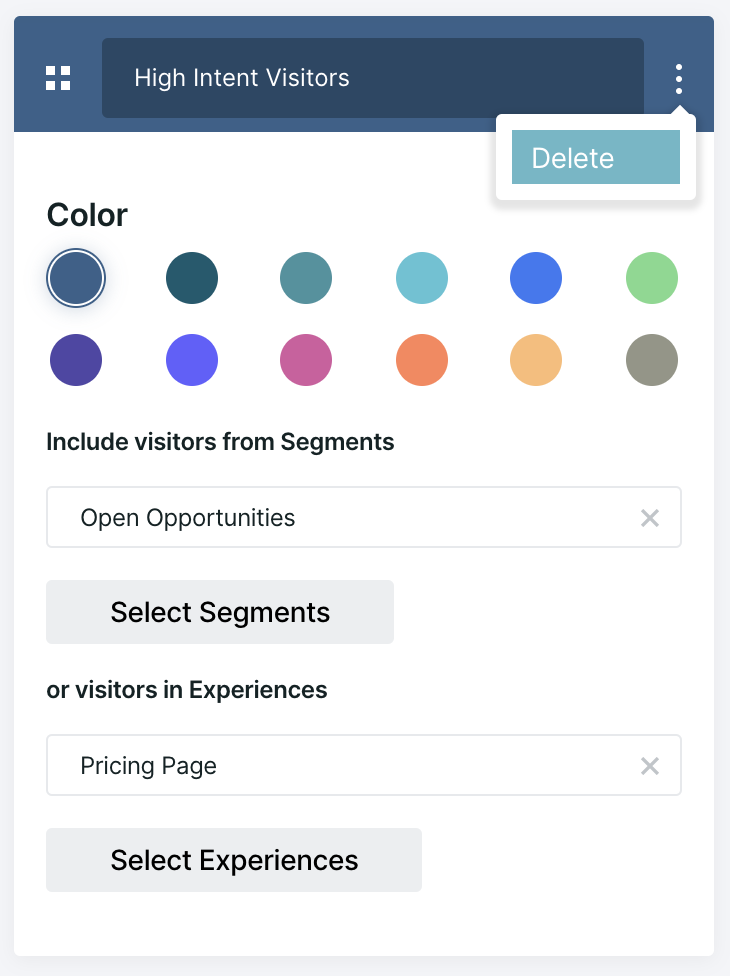
Task: Choose the light sky blue swatch
Action: point(422,278)
